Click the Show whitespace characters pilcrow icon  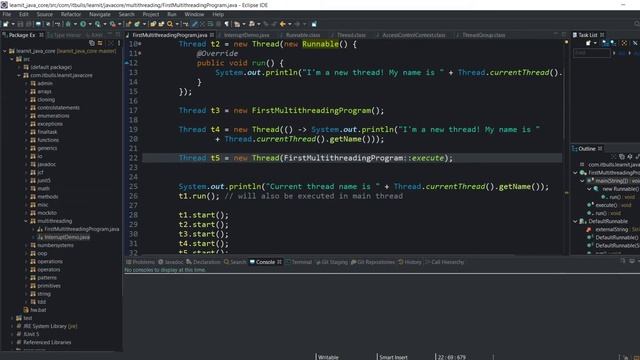pos(227,24)
